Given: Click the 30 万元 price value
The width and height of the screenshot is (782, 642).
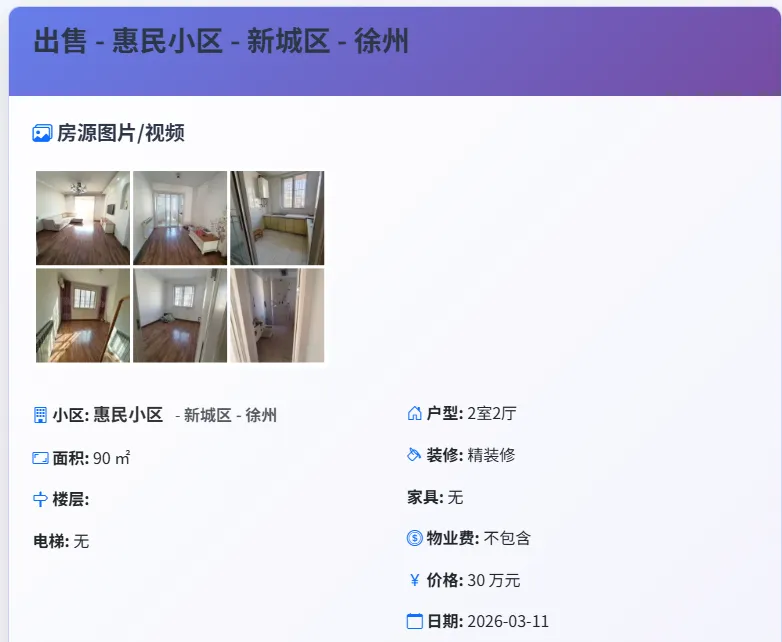Looking at the screenshot, I should pos(494,580).
